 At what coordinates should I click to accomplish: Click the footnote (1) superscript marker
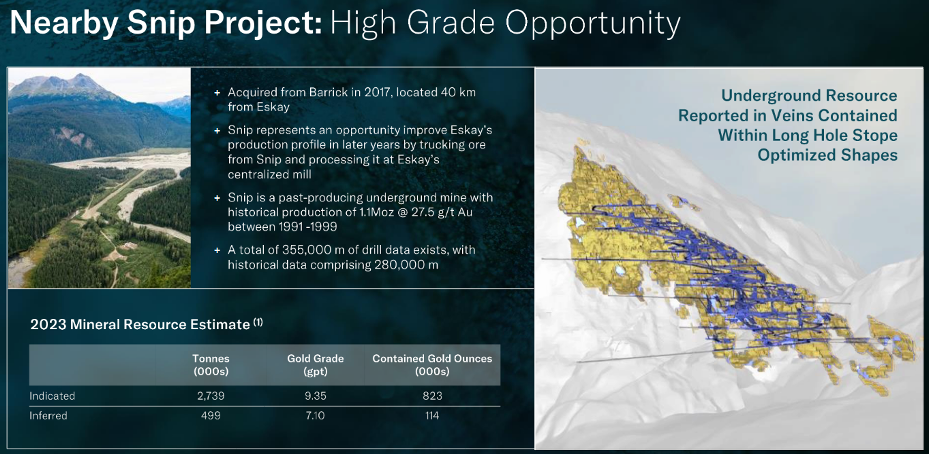coord(258,320)
